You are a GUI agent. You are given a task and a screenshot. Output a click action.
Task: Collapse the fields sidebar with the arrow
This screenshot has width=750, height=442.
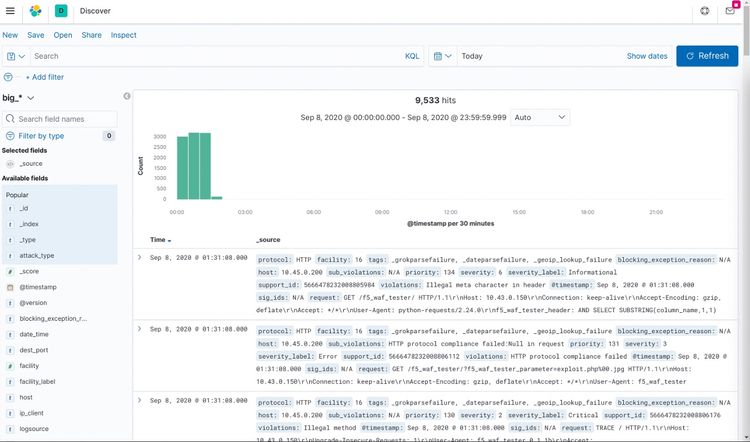tap(127, 97)
